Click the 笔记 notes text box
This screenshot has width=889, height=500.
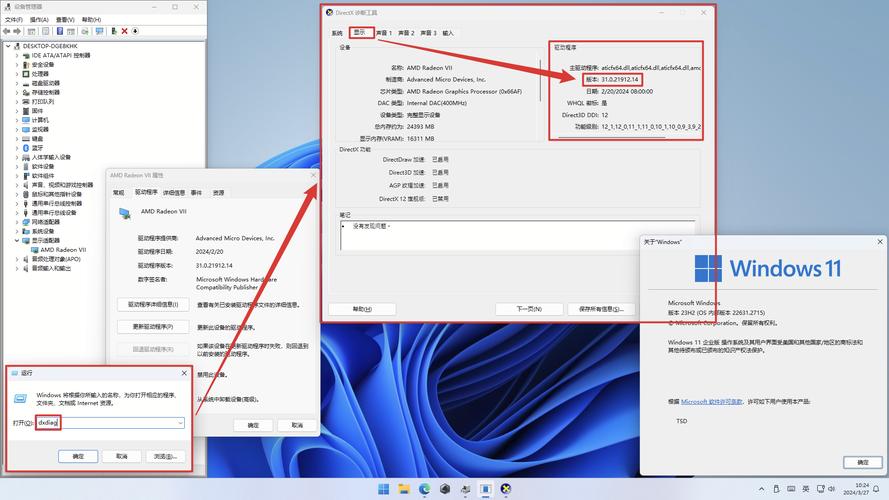click(x=517, y=235)
